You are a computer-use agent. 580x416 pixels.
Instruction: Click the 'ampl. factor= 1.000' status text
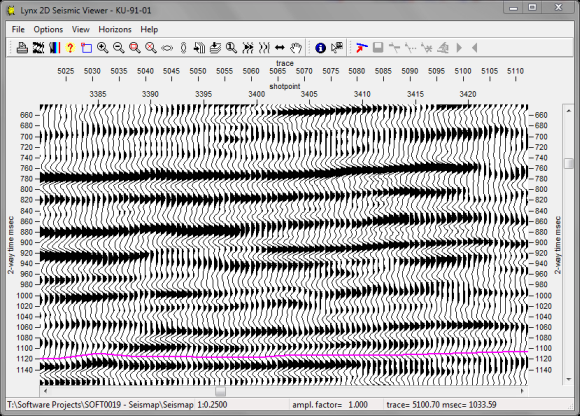click(330, 405)
